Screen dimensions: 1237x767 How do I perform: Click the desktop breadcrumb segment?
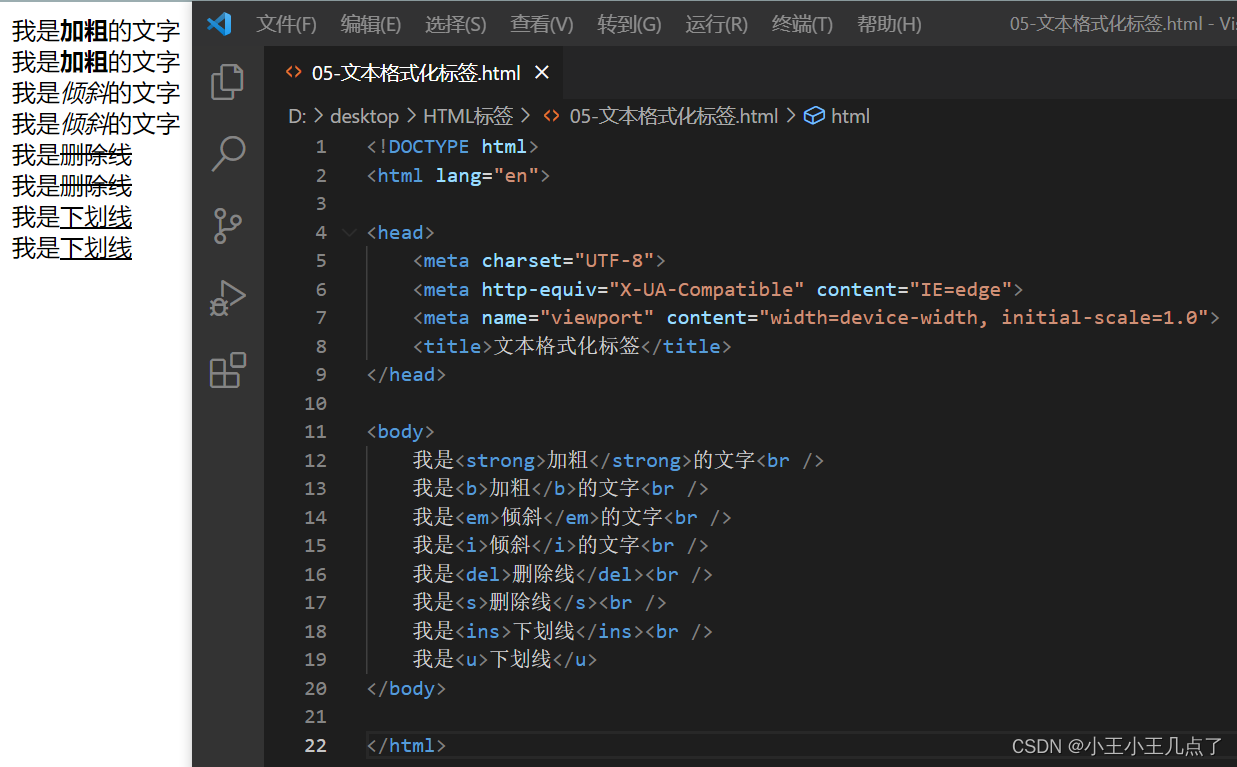(x=364, y=116)
